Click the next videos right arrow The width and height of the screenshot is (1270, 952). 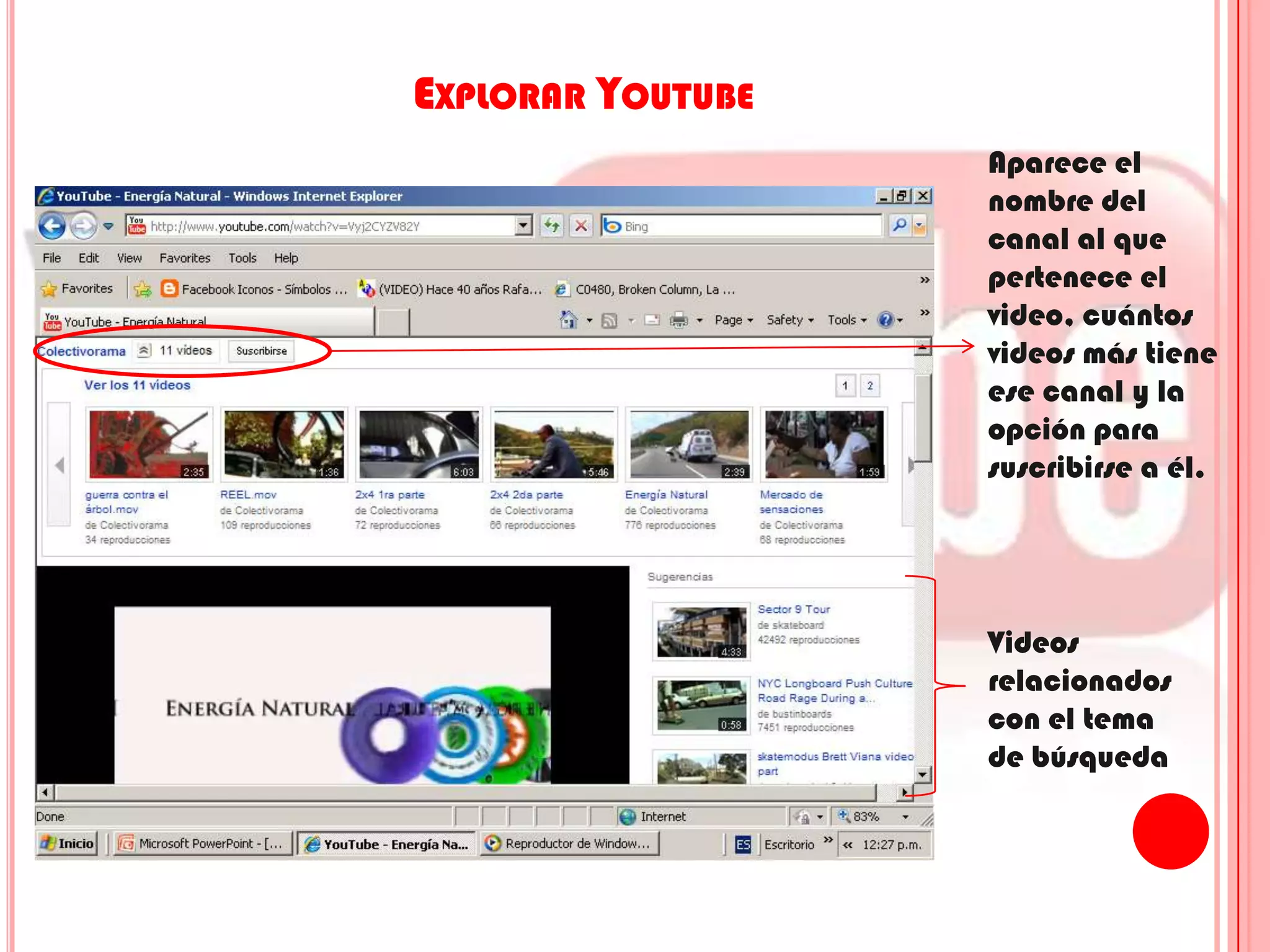(910, 465)
